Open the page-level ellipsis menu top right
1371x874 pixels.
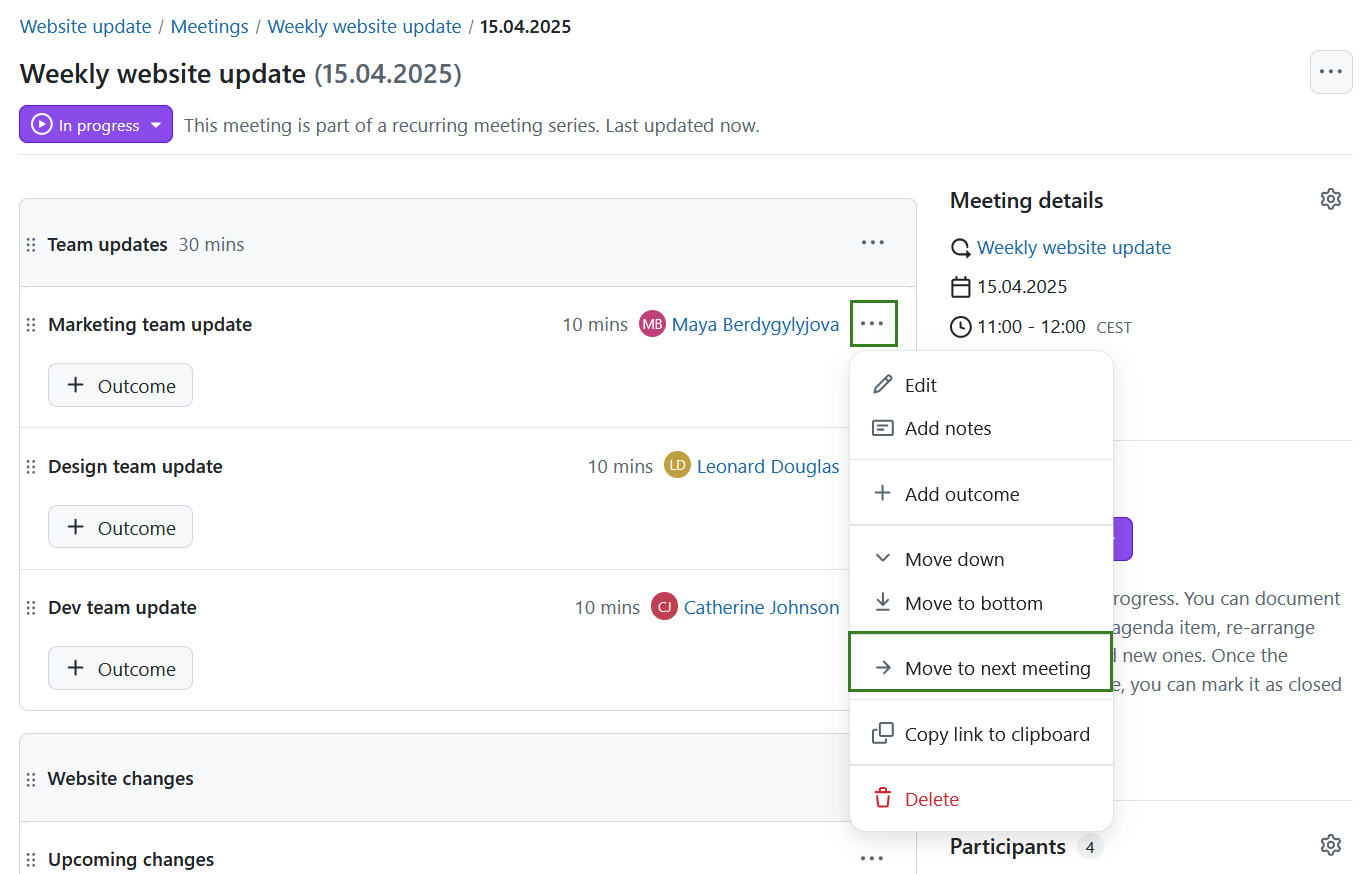[x=1330, y=71]
